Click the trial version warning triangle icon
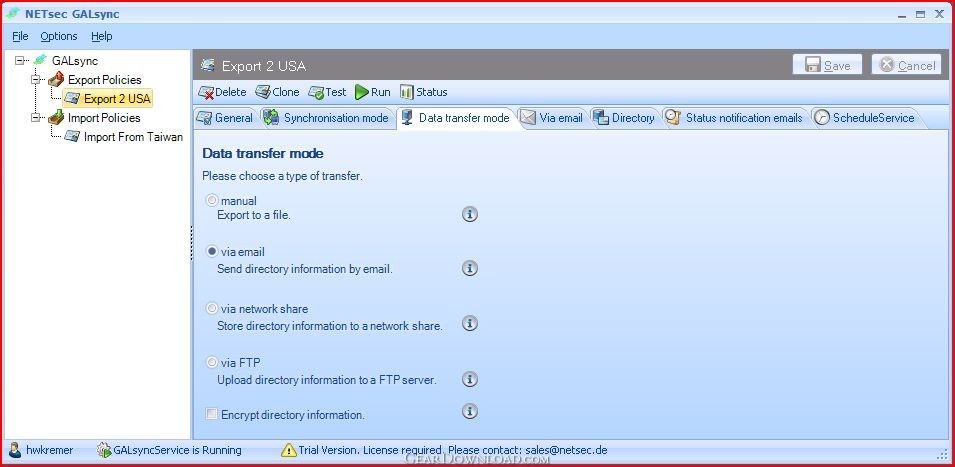955x467 pixels. [289, 450]
